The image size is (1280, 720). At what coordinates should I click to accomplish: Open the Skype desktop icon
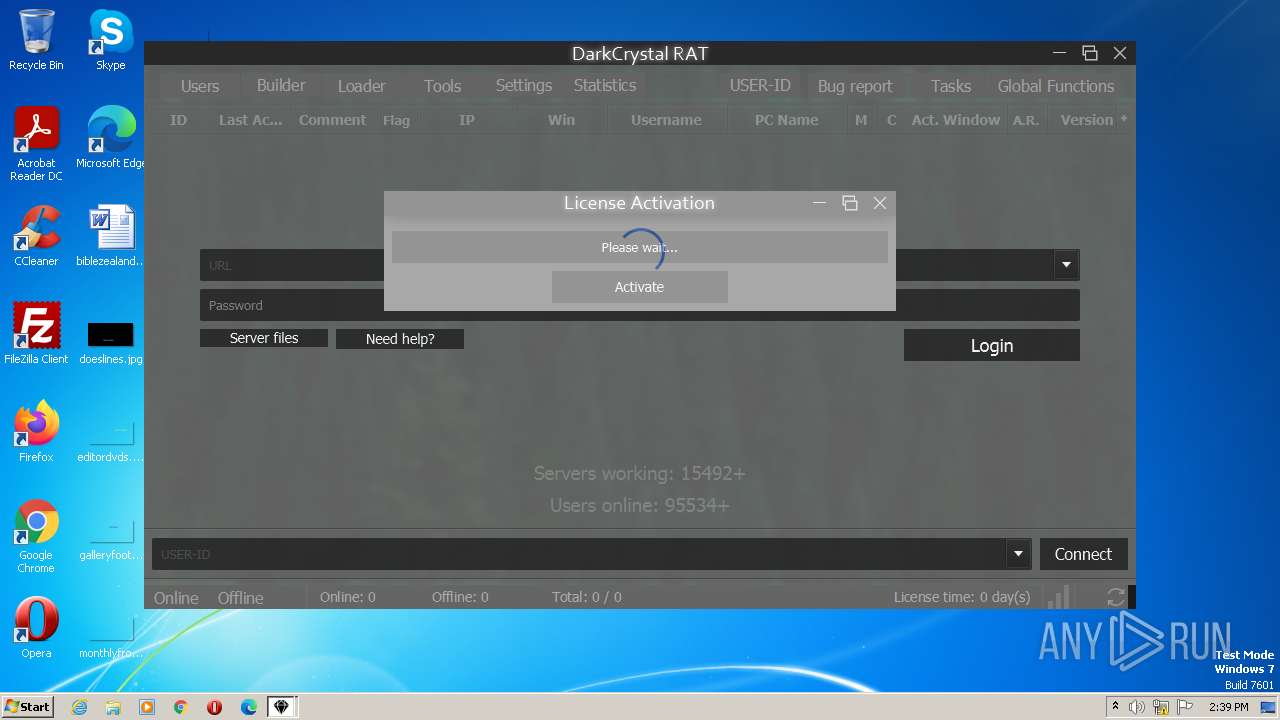pyautogui.click(x=110, y=40)
